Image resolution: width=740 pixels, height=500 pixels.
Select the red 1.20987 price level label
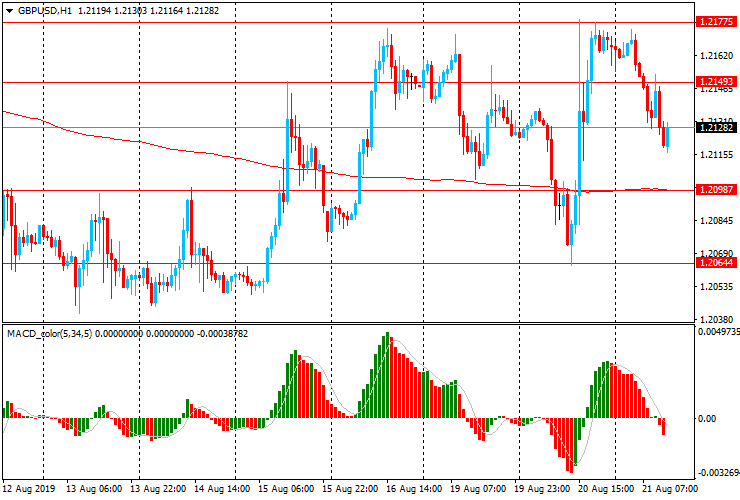pos(716,189)
